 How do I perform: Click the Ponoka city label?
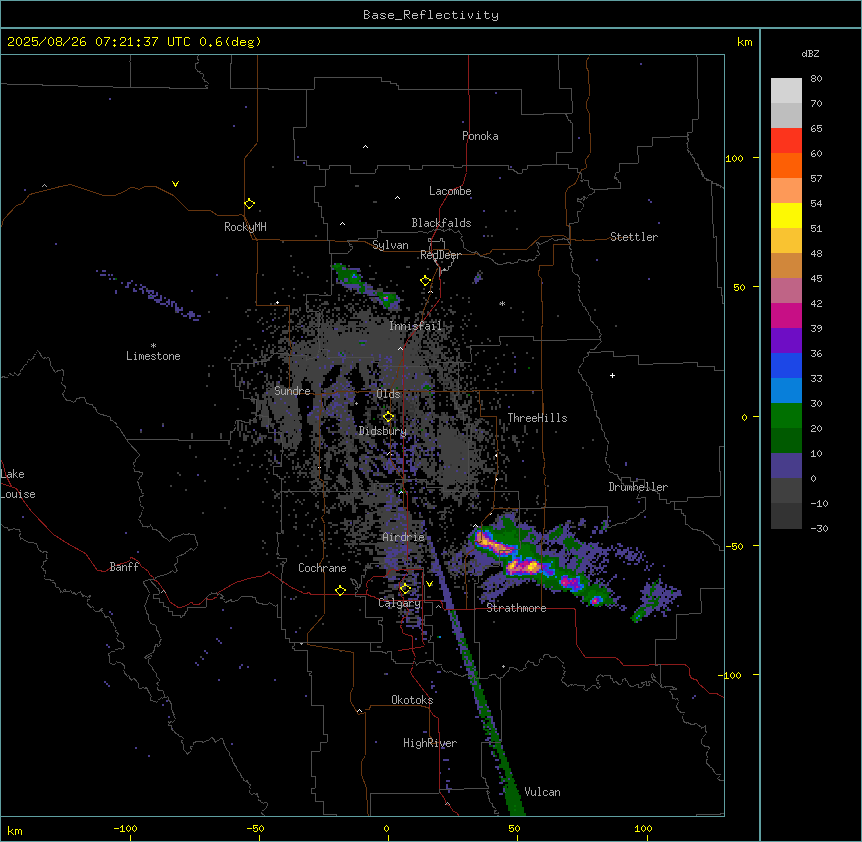pos(480,136)
